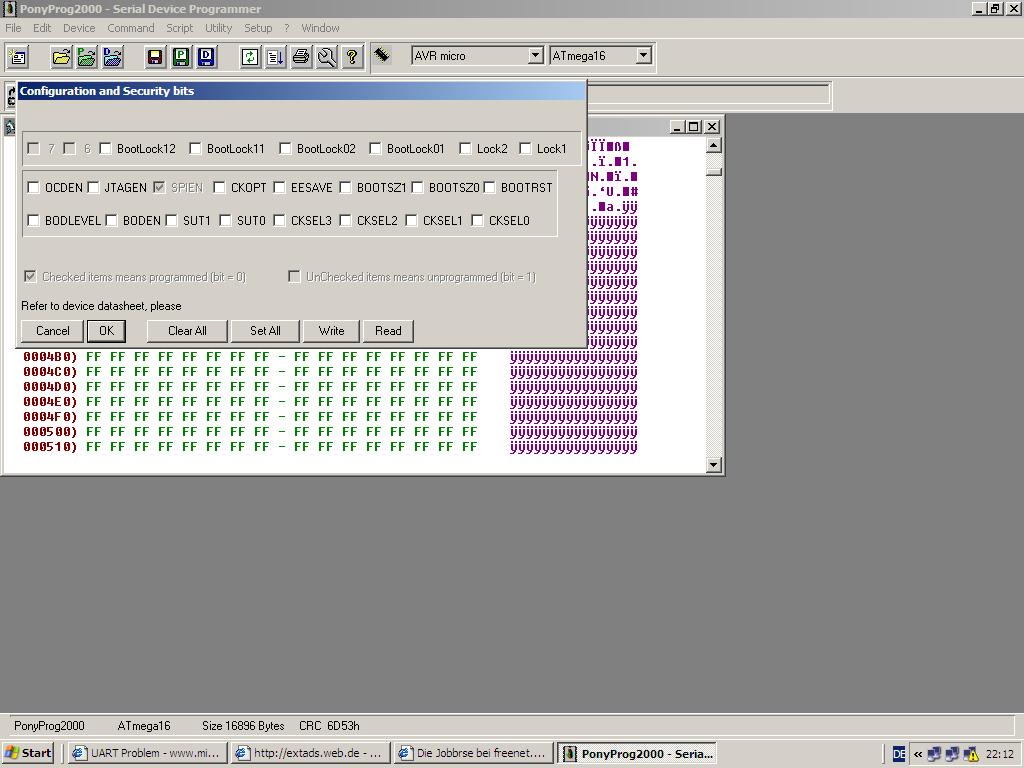
Task: Open the Utility menu
Action: point(218,28)
